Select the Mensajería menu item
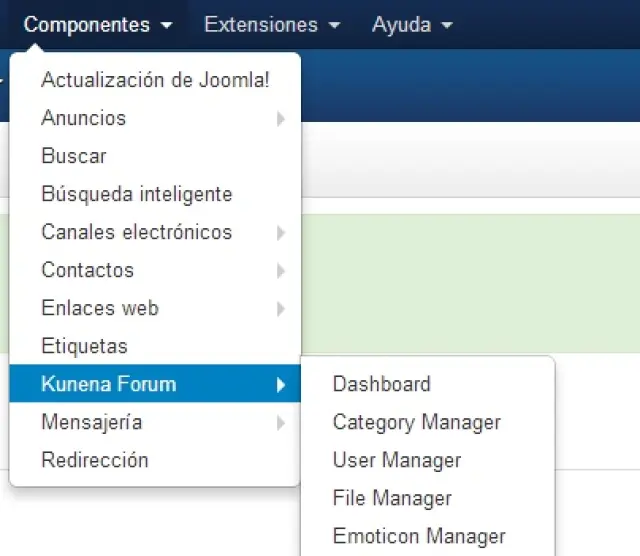This screenshot has width=640, height=556. (x=92, y=422)
